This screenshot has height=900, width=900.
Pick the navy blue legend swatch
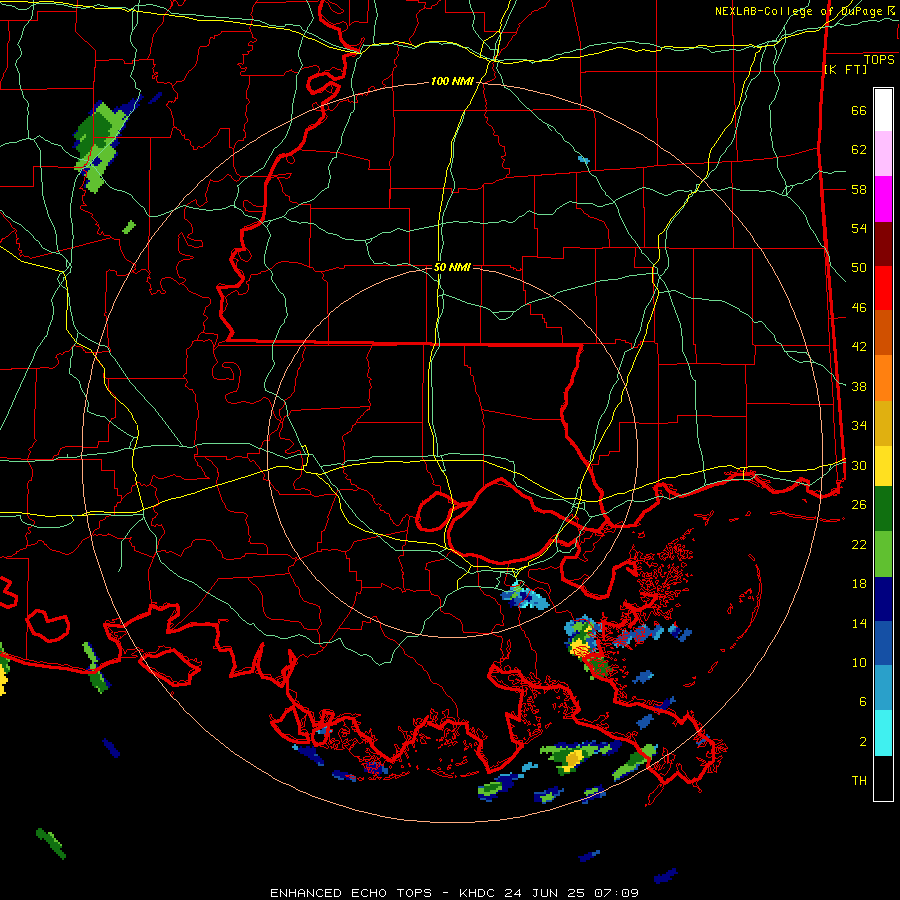(x=883, y=599)
